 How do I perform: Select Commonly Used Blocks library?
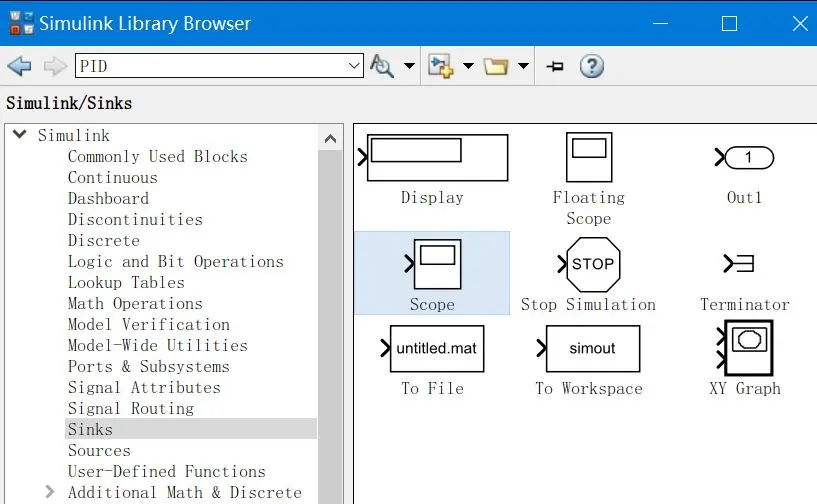pos(158,156)
